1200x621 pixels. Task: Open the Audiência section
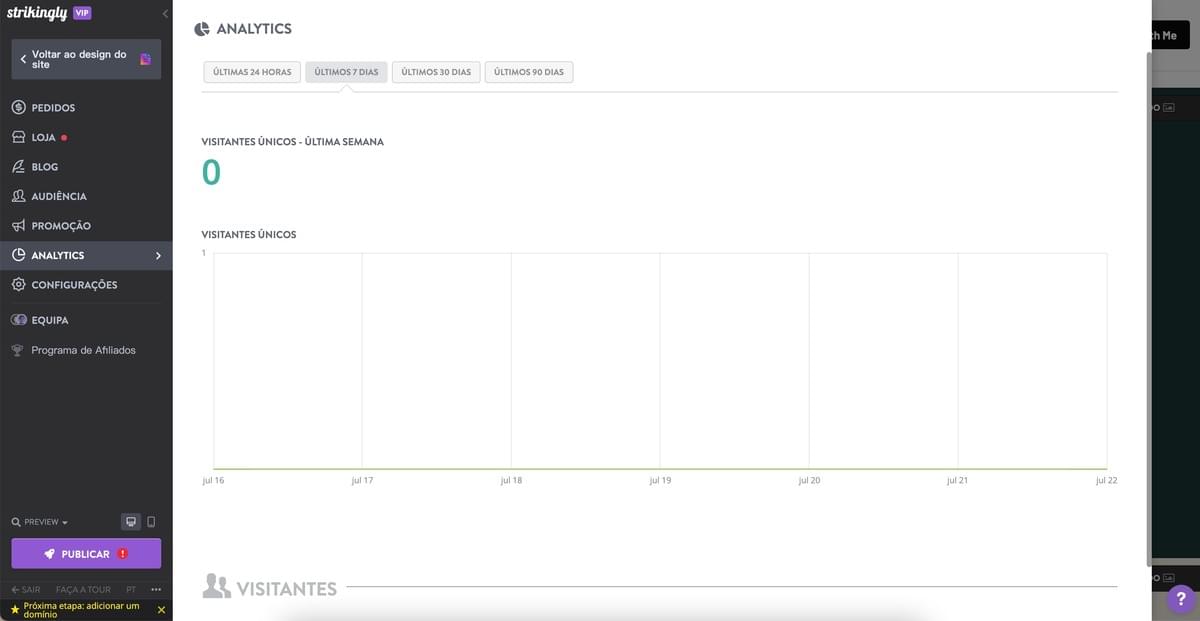[x=86, y=196]
